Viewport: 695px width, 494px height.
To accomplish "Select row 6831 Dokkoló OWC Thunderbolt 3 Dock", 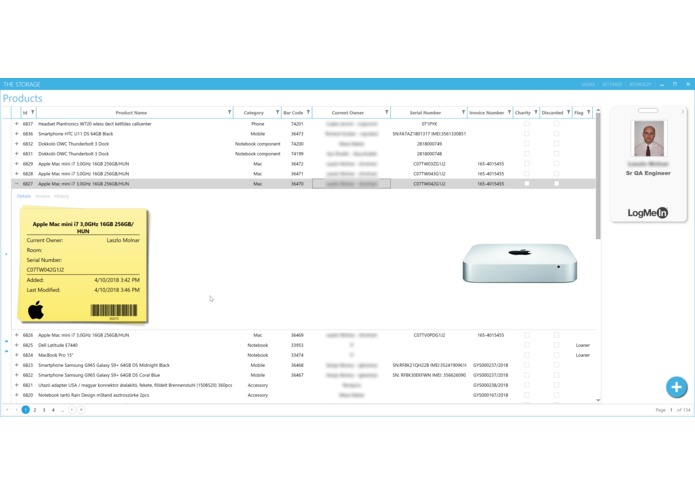I will [304, 153].
